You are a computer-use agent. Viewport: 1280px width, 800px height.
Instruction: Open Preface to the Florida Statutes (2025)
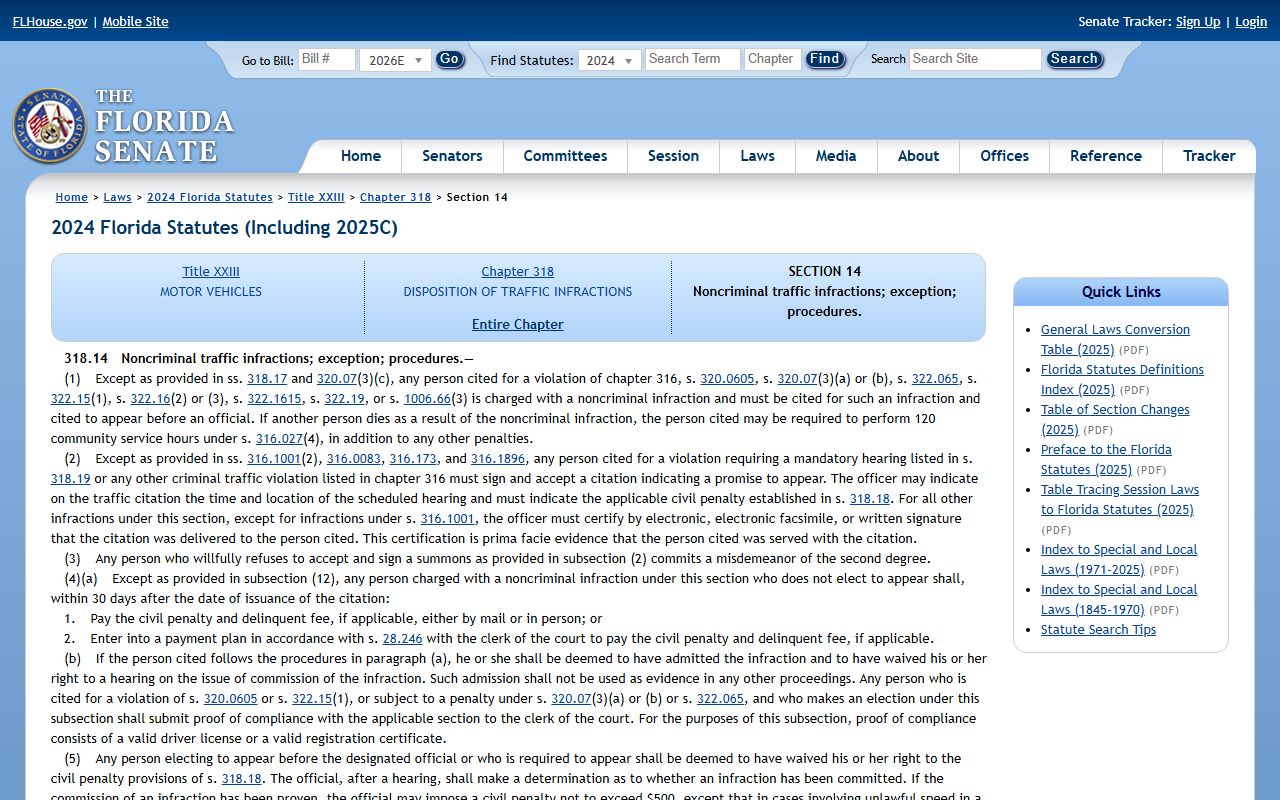1106,459
